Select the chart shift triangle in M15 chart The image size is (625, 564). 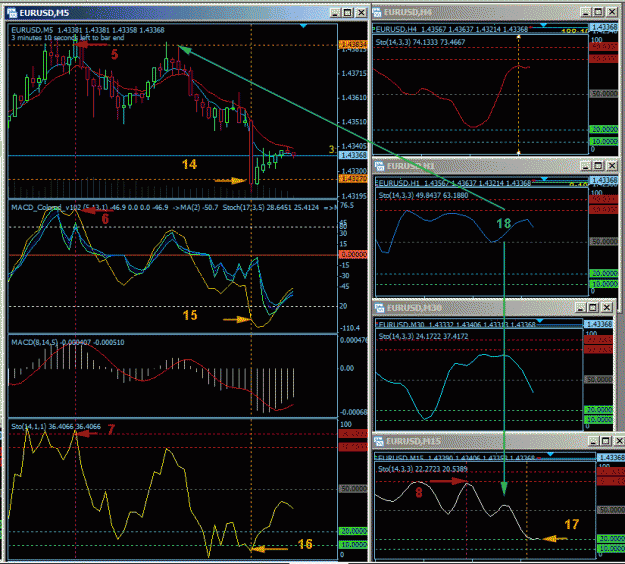[x=550, y=454]
